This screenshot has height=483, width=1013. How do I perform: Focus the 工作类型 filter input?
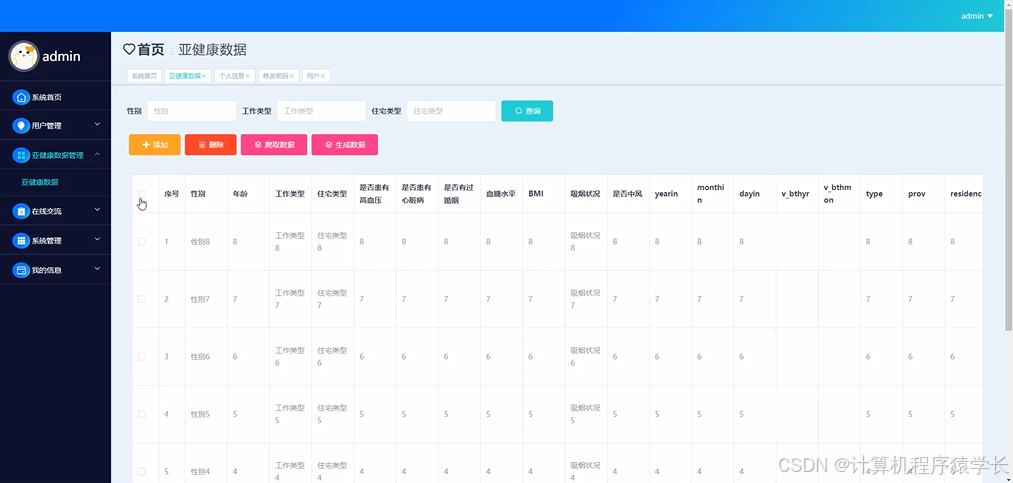pyautogui.click(x=322, y=111)
